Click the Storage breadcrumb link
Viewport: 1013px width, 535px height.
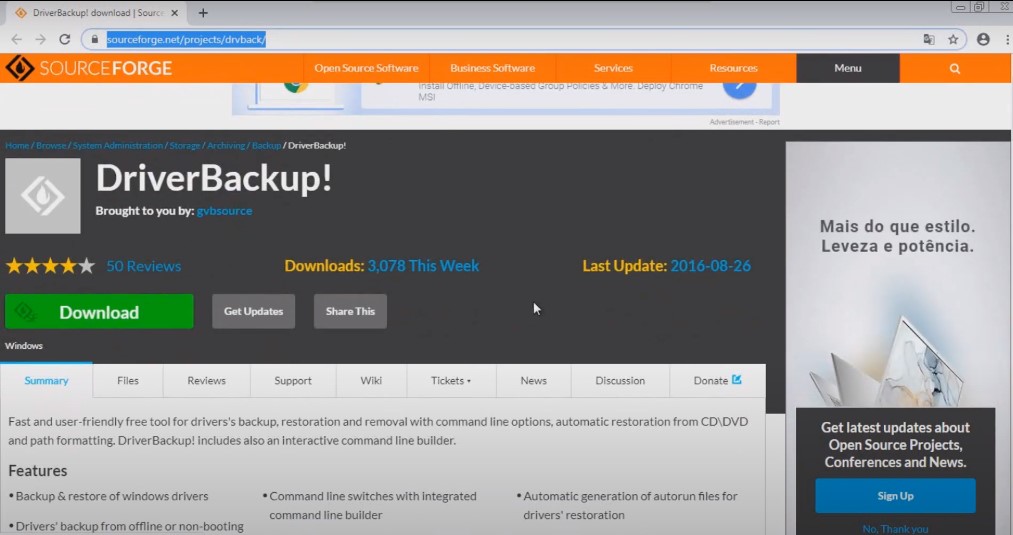185,145
